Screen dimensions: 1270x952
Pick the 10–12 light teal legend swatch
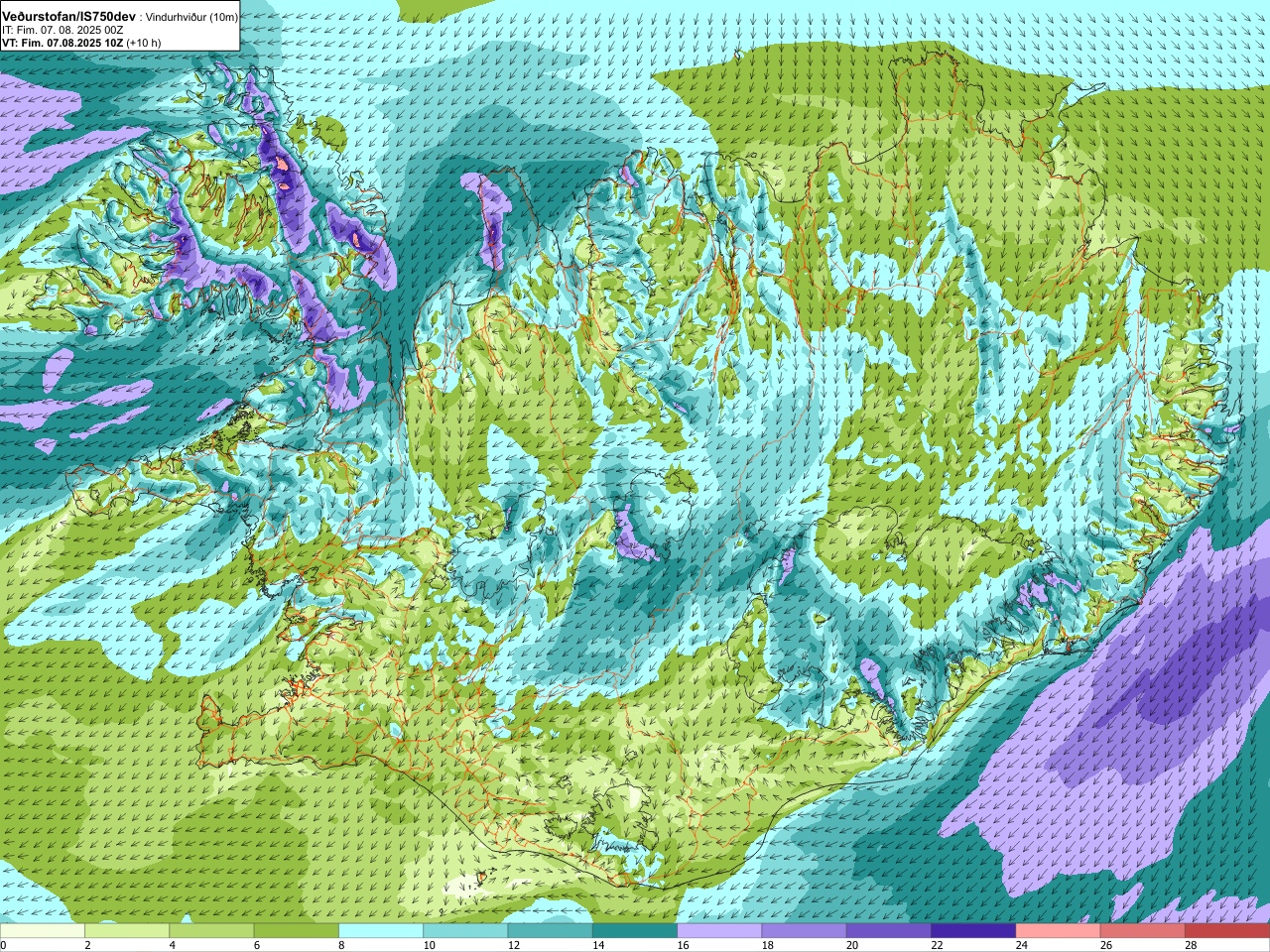465,931
